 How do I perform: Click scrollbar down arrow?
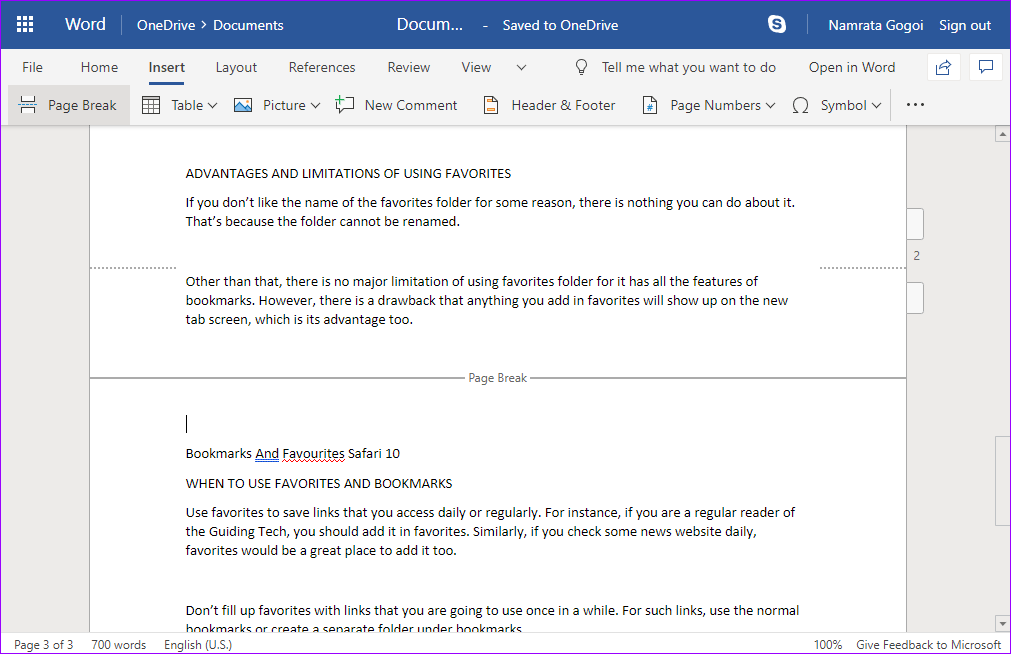coord(1002,624)
